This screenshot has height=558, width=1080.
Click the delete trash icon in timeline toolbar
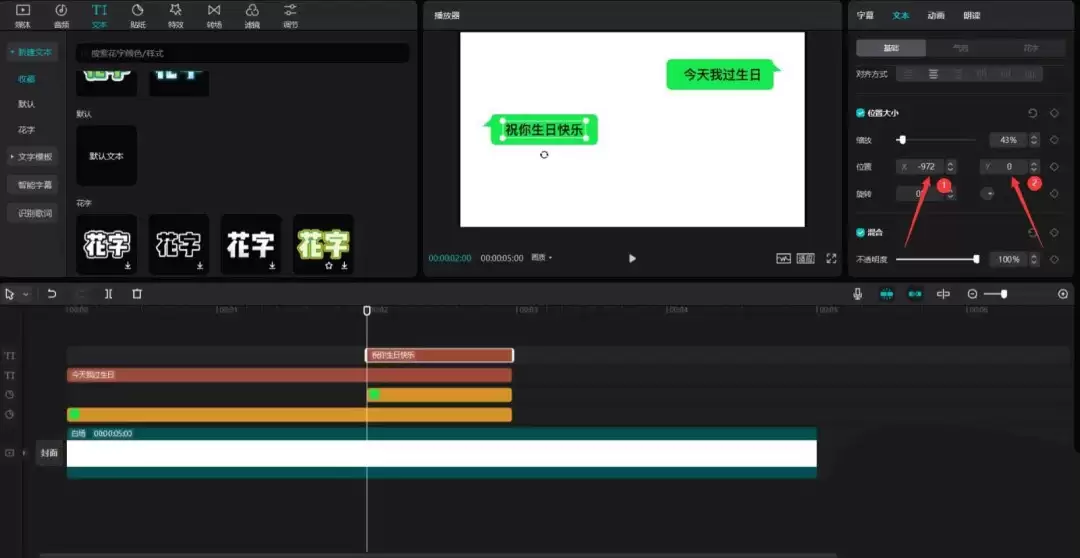pyautogui.click(x=137, y=294)
